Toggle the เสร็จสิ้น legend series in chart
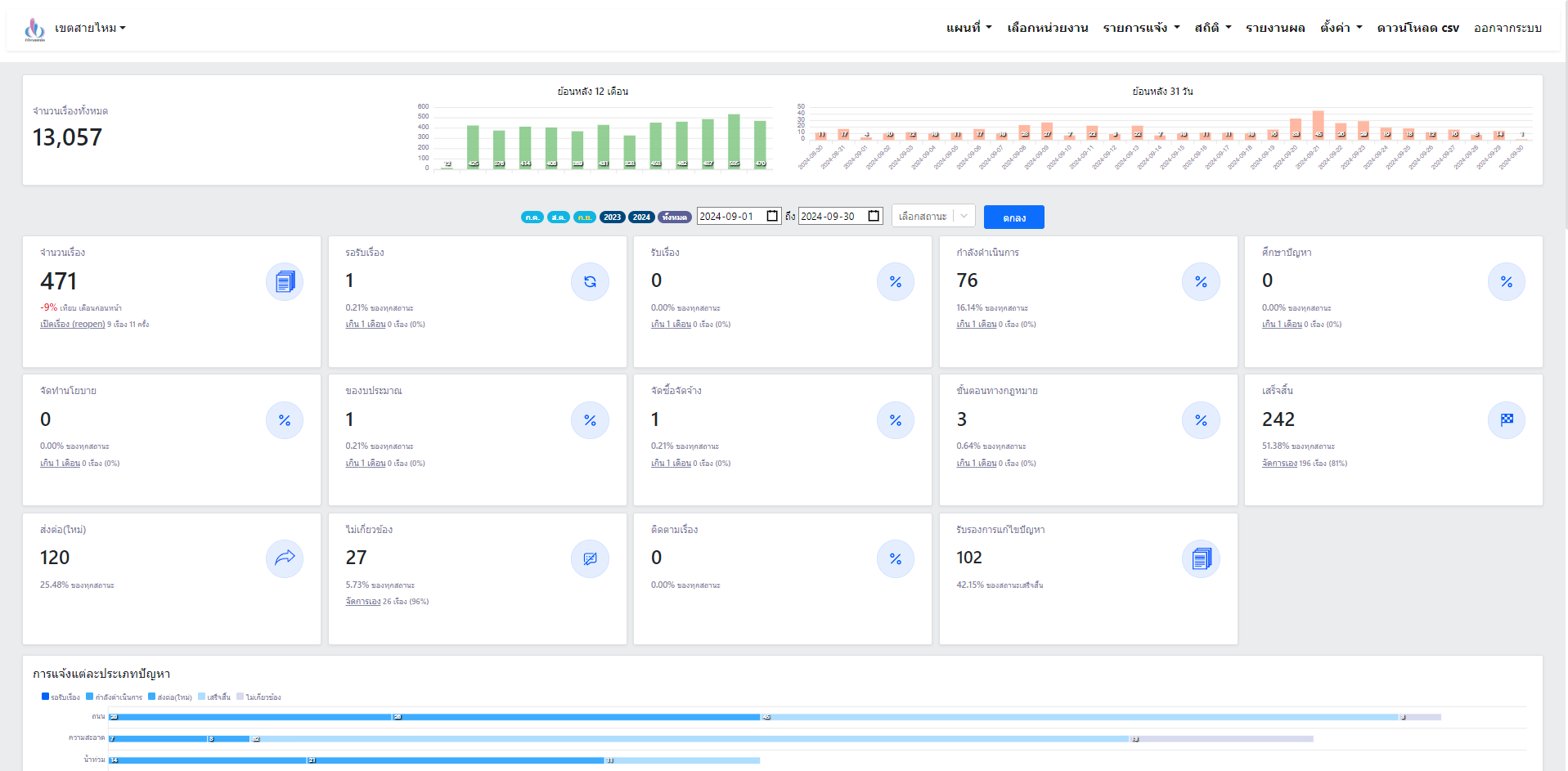The height and width of the screenshot is (771, 1568). click(x=214, y=697)
